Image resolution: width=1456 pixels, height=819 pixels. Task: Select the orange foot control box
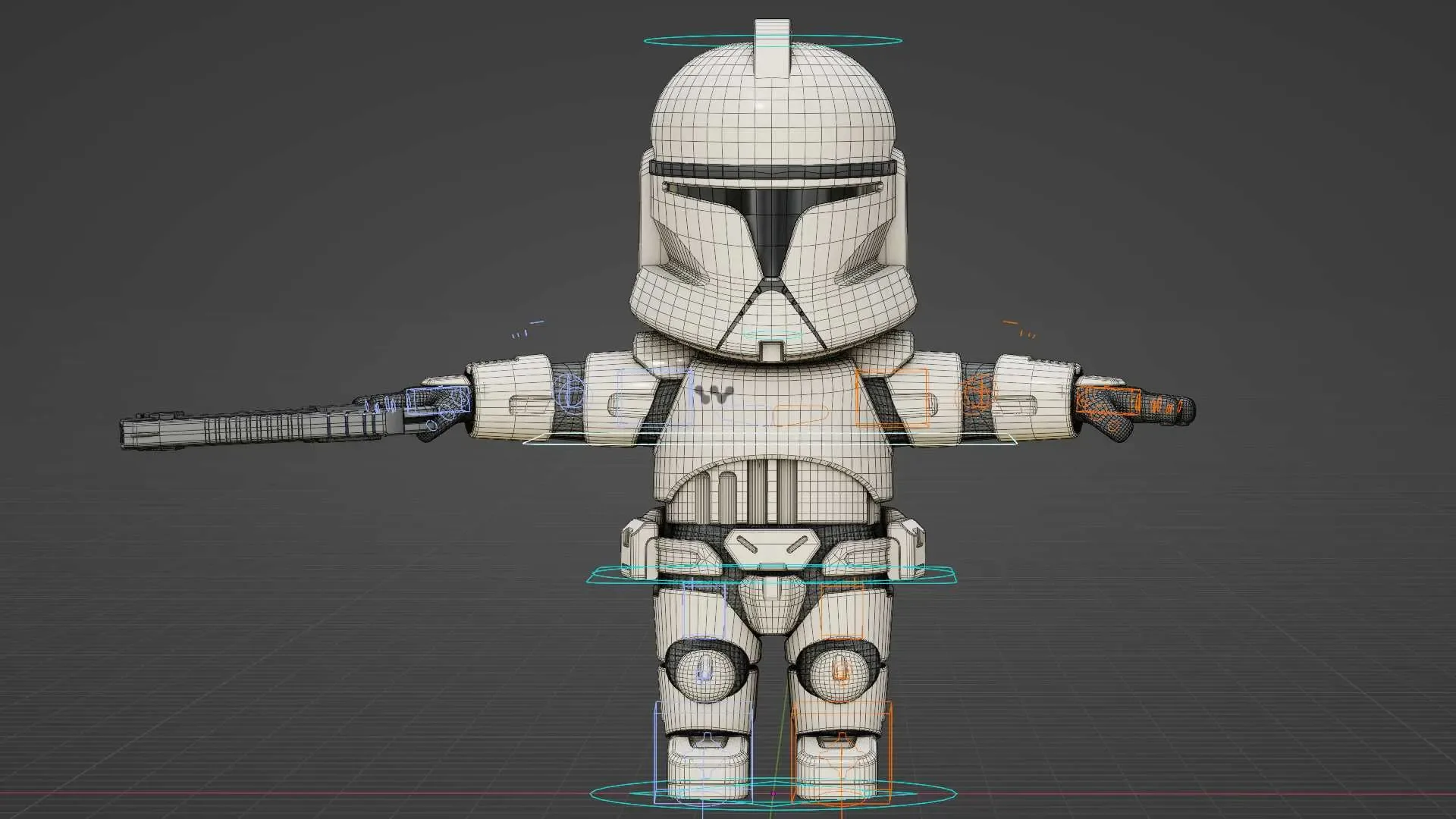pyautogui.click(x=842, y=752)
